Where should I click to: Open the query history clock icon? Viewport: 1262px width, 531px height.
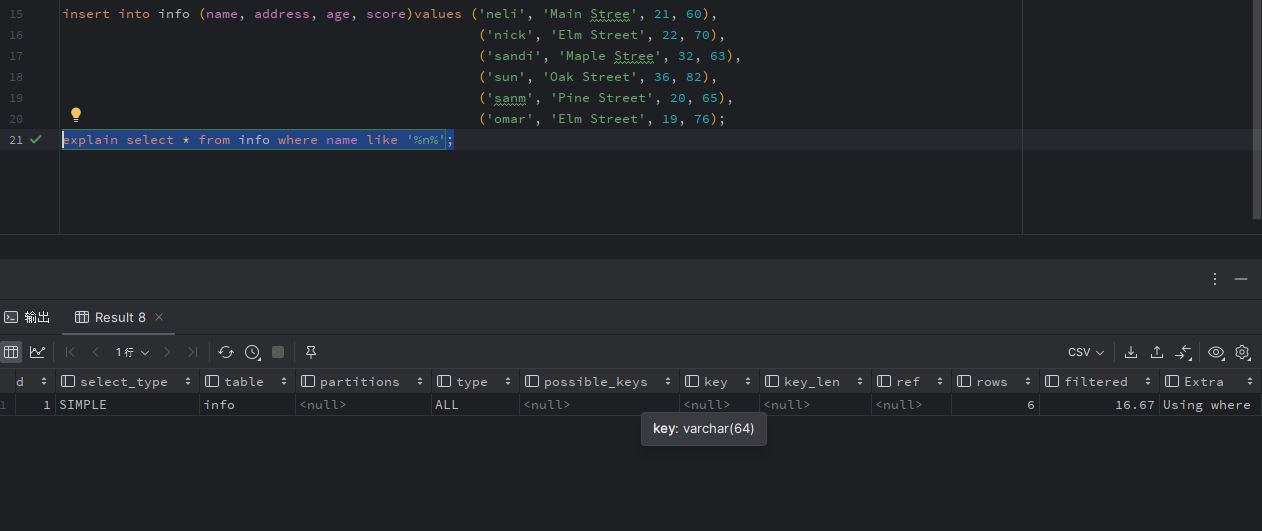(x=252, y=352)
